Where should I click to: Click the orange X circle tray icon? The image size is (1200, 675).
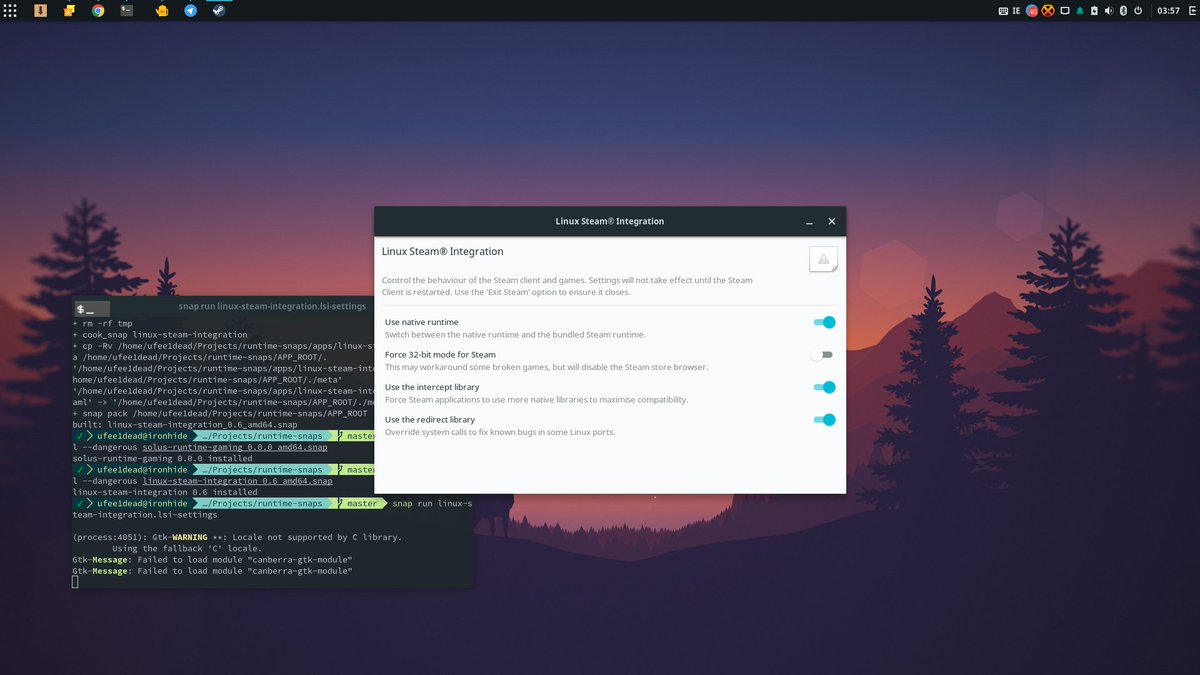point(1048,10)
